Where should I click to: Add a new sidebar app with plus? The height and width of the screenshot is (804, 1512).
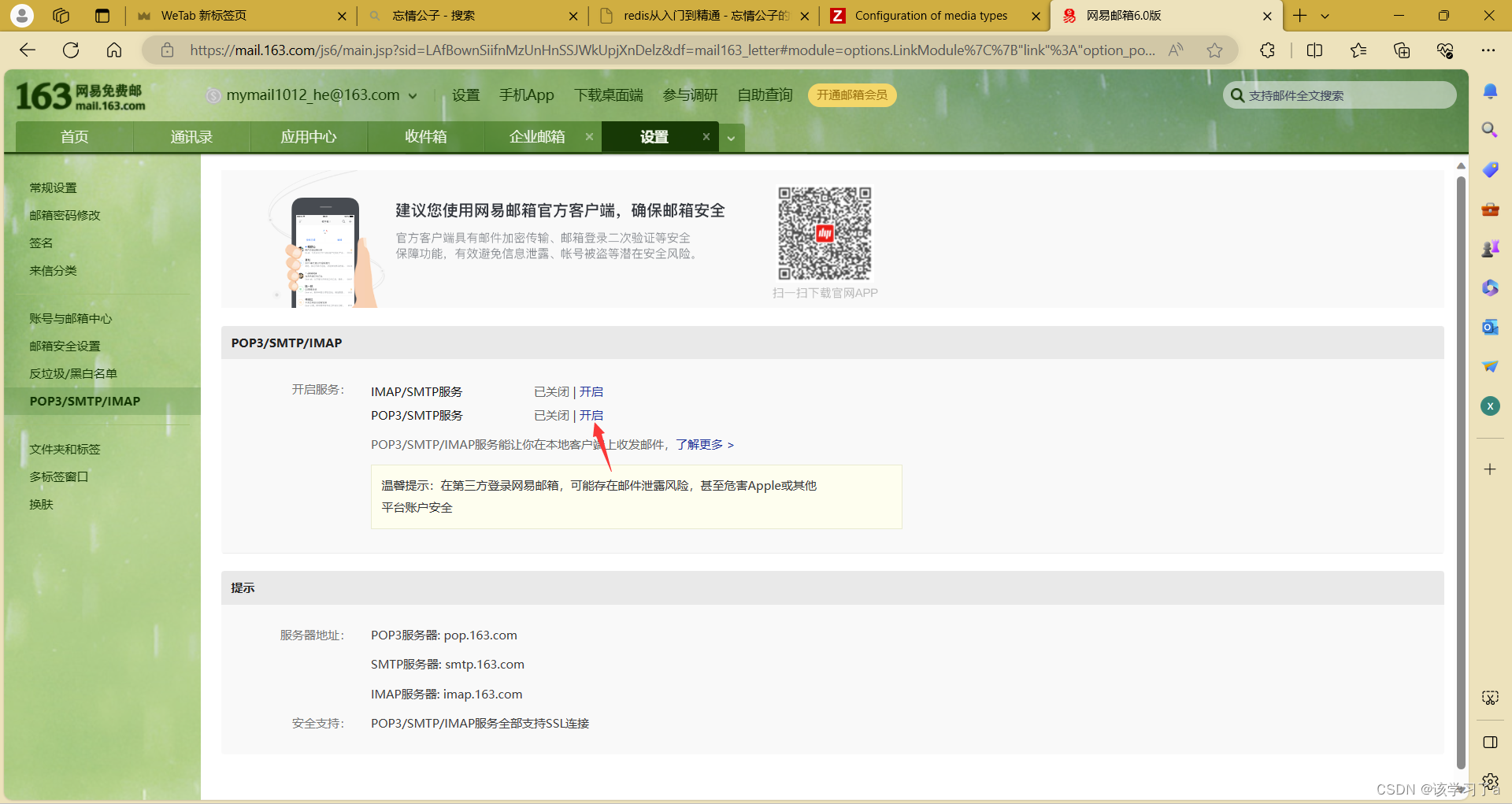[1490, 469]
